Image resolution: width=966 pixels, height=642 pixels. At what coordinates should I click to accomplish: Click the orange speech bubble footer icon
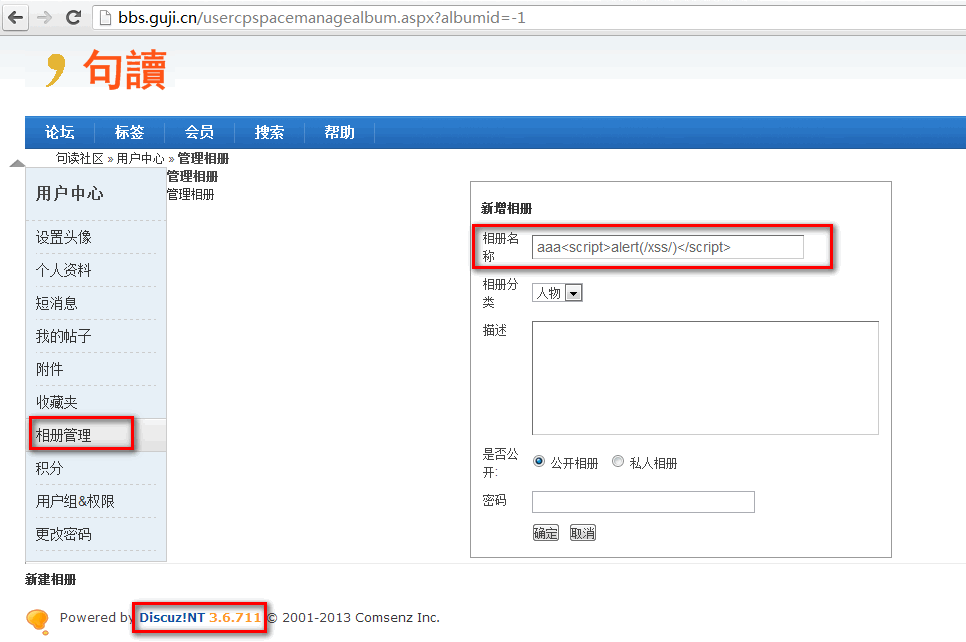point(38,620)
